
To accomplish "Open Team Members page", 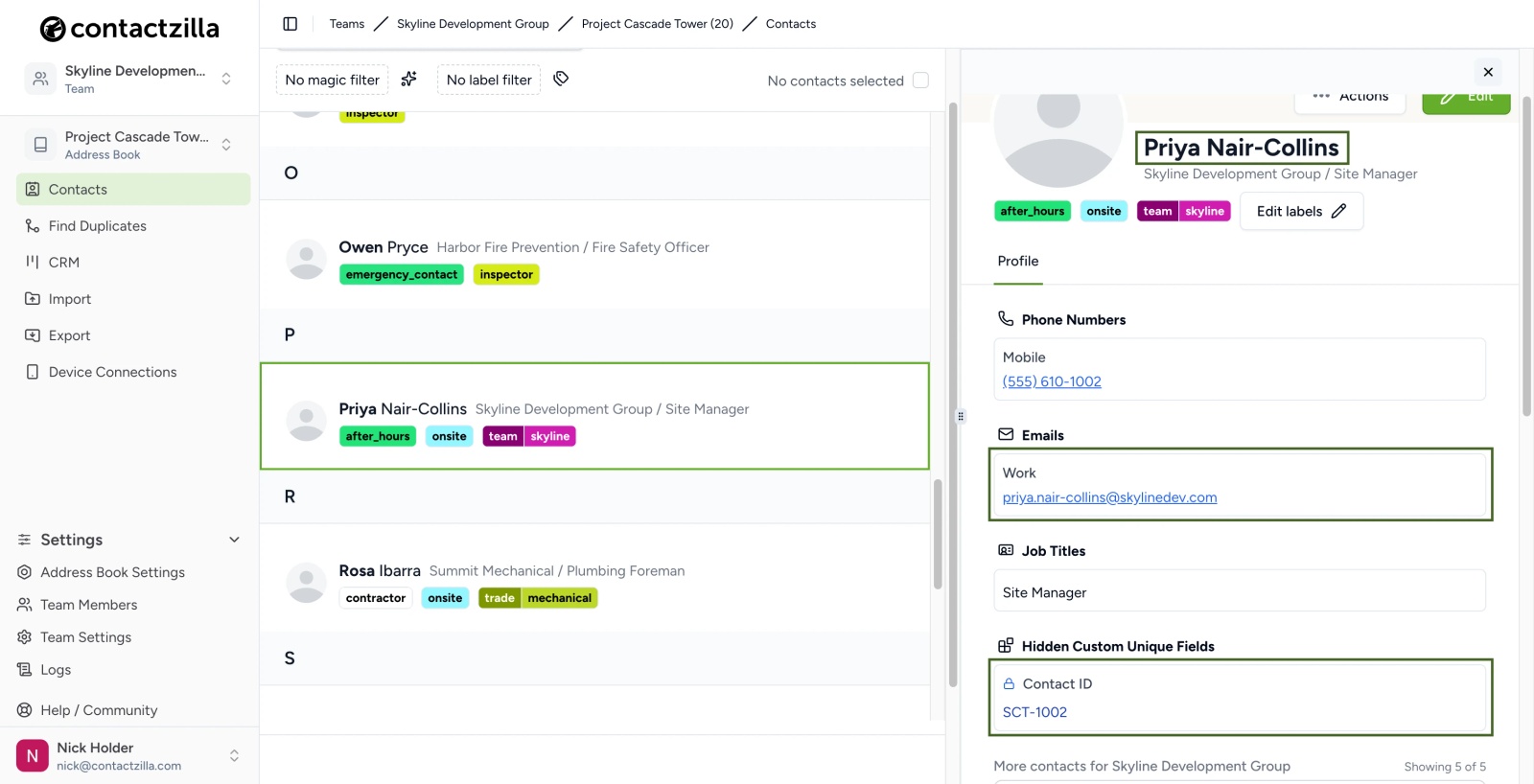I will [x=88, y=605].
